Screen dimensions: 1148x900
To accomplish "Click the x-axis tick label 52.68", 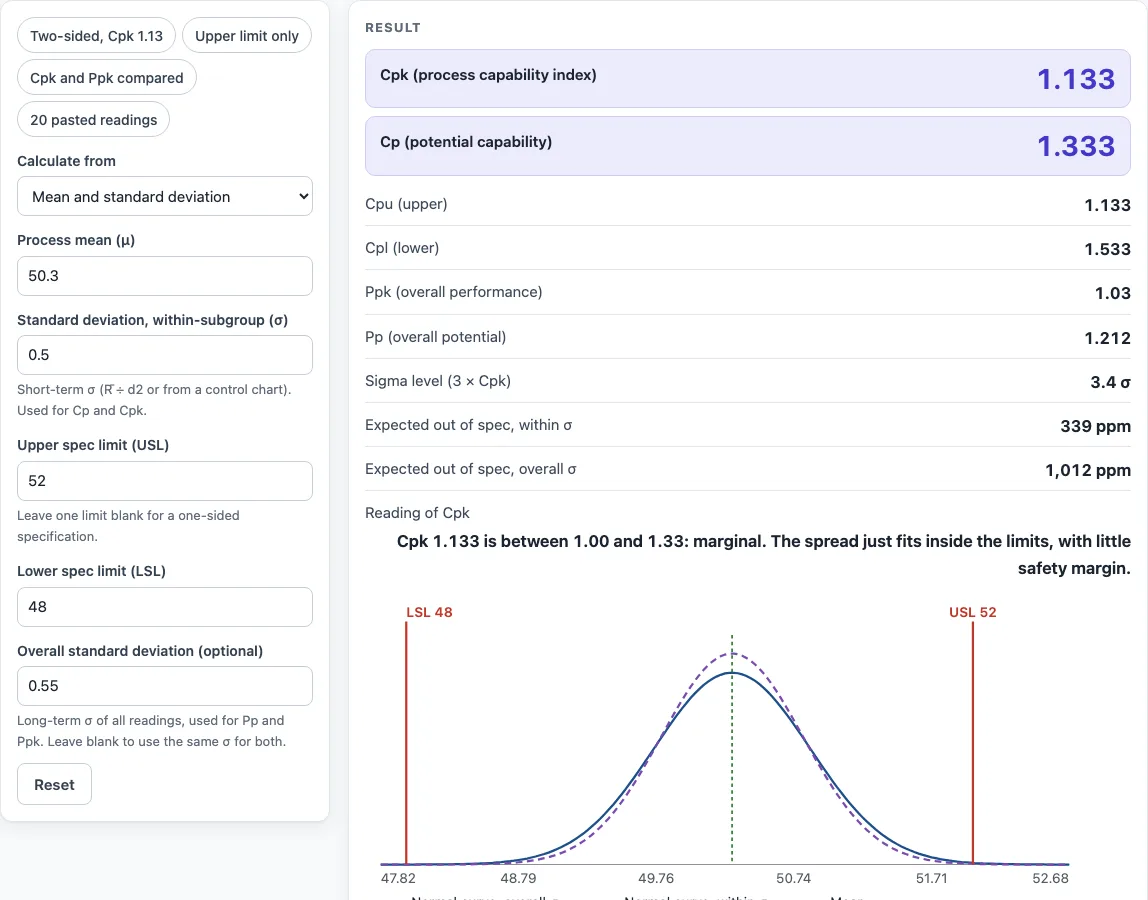I will pos(1051,878).
